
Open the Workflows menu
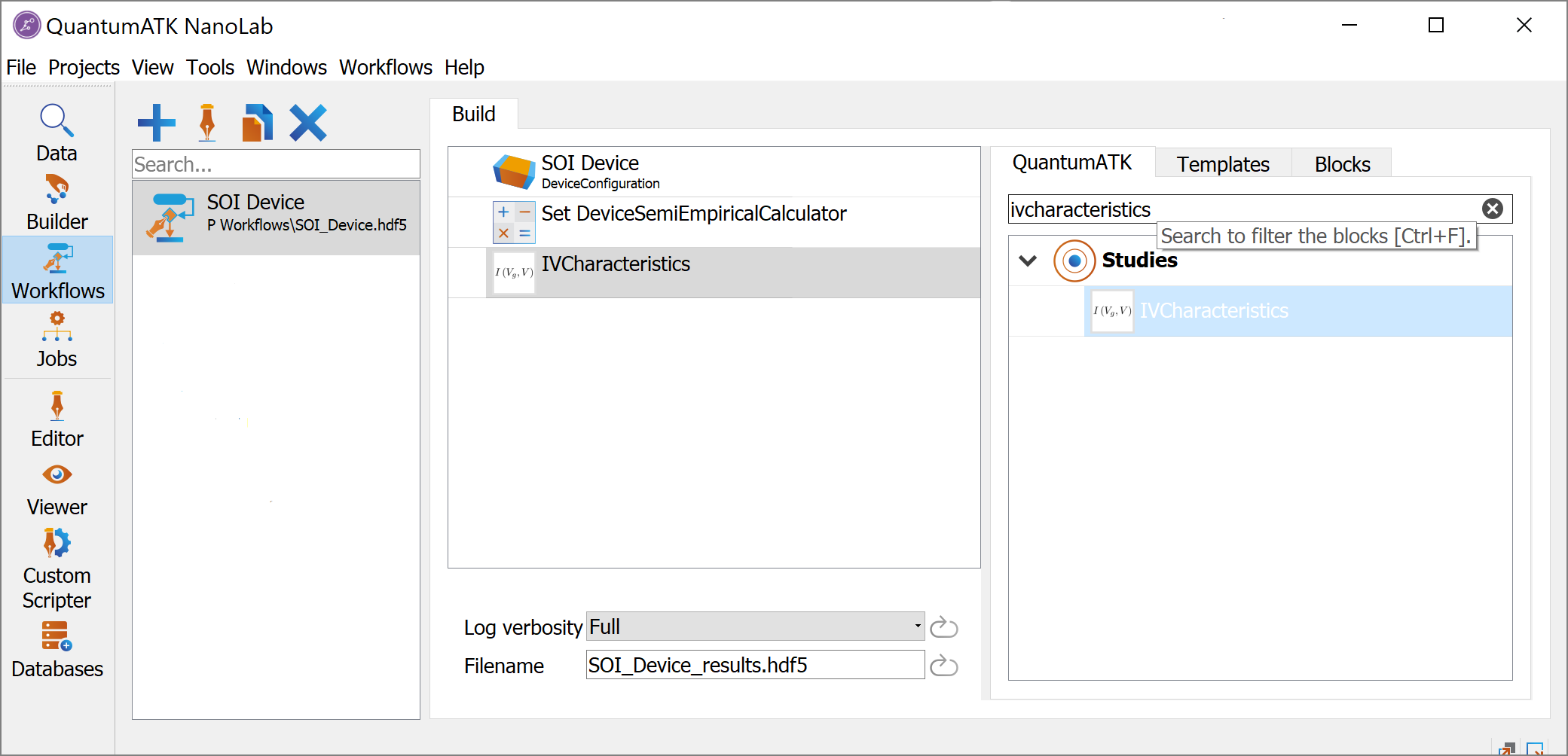click(x=386, y=67)
